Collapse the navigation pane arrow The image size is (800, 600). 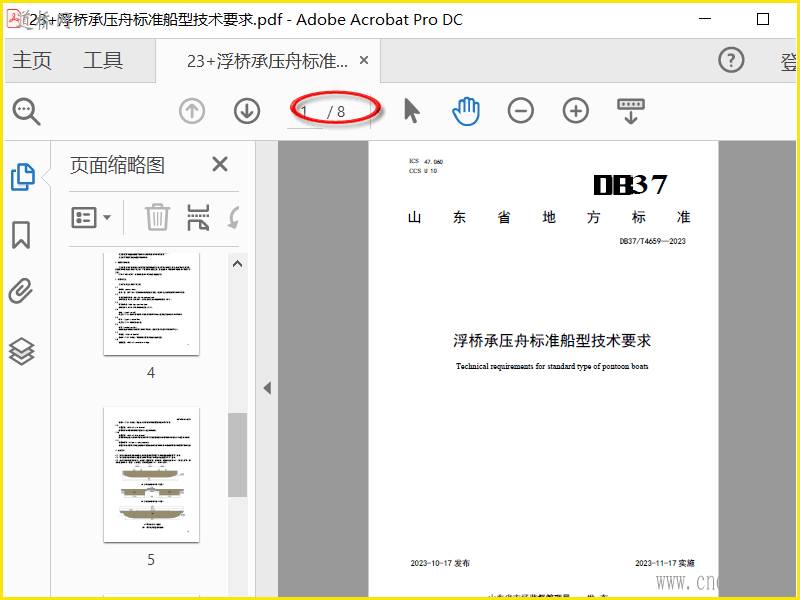coord(267,388)
